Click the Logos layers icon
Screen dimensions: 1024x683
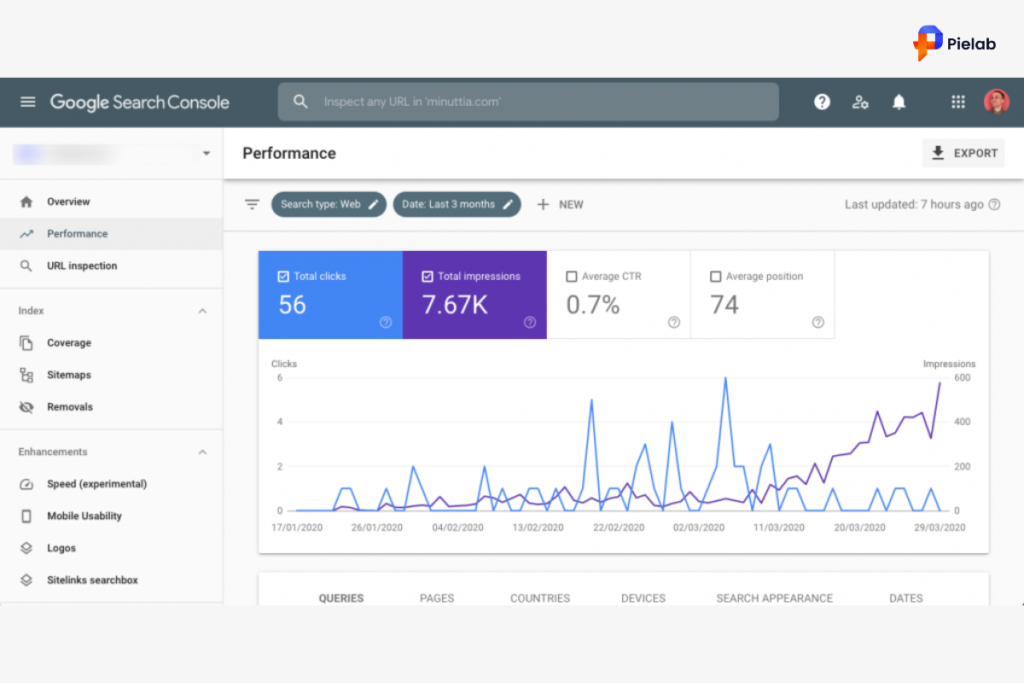[x=26, y=548]
